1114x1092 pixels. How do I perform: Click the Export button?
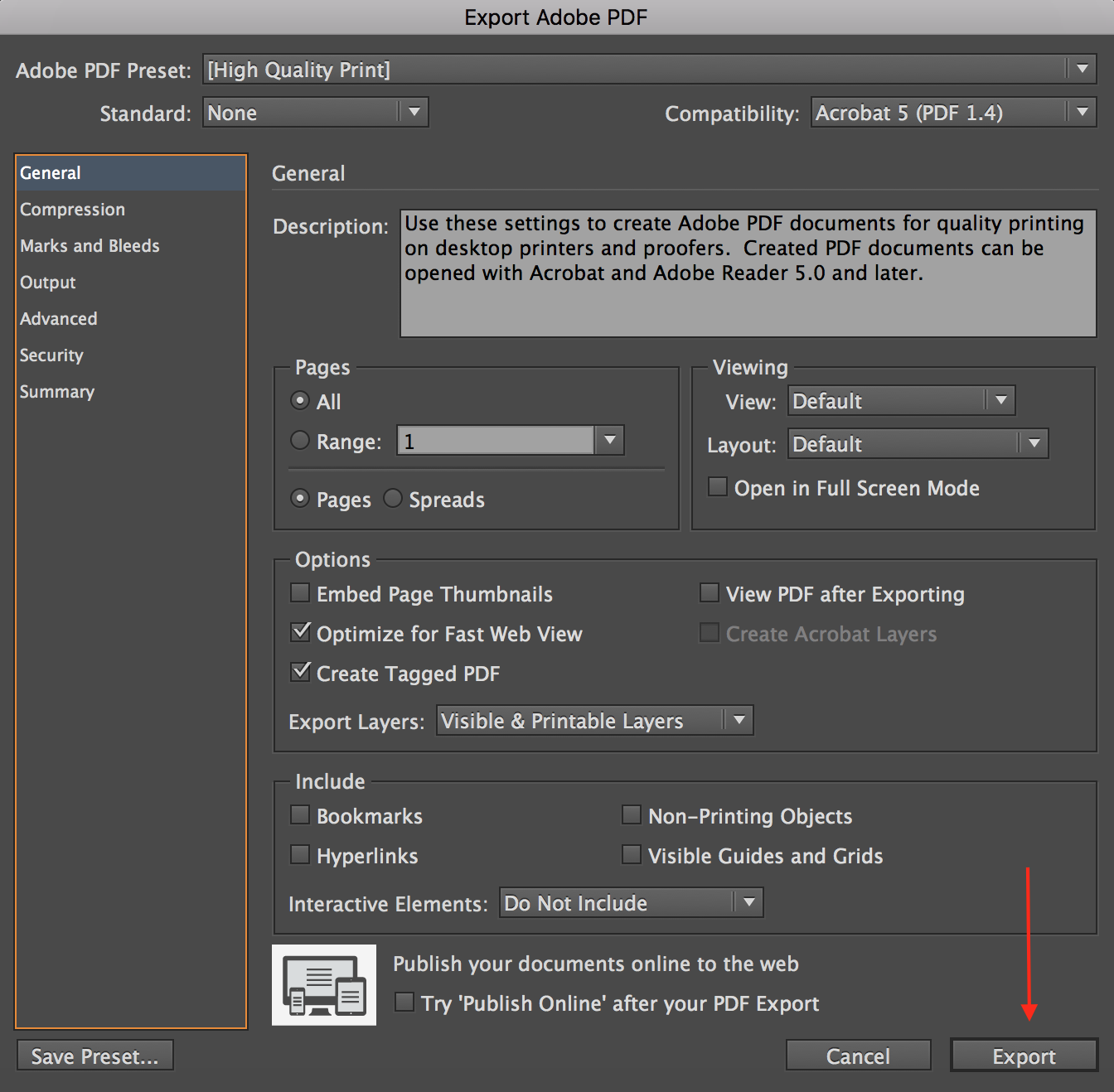pyautogui.click(x=1024, y=1056)
